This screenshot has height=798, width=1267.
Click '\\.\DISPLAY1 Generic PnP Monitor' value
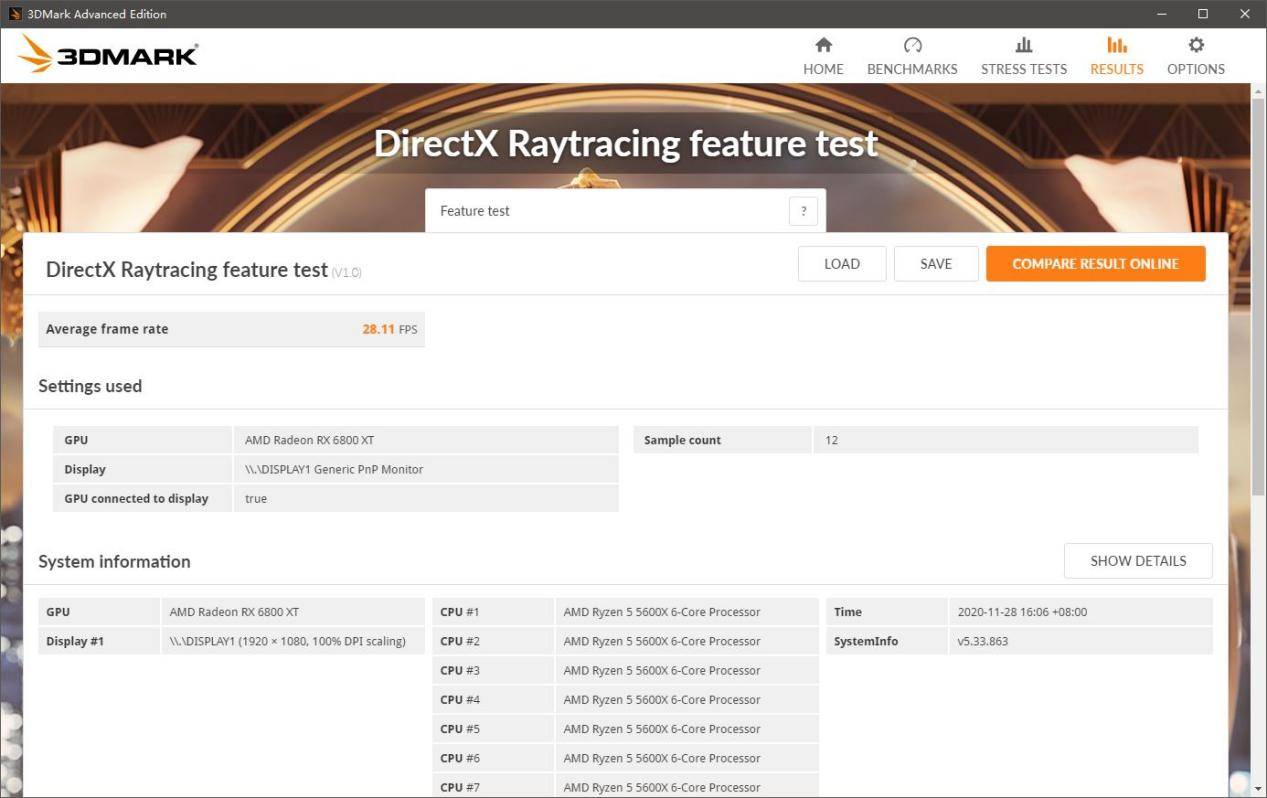(x=334, y=469)
